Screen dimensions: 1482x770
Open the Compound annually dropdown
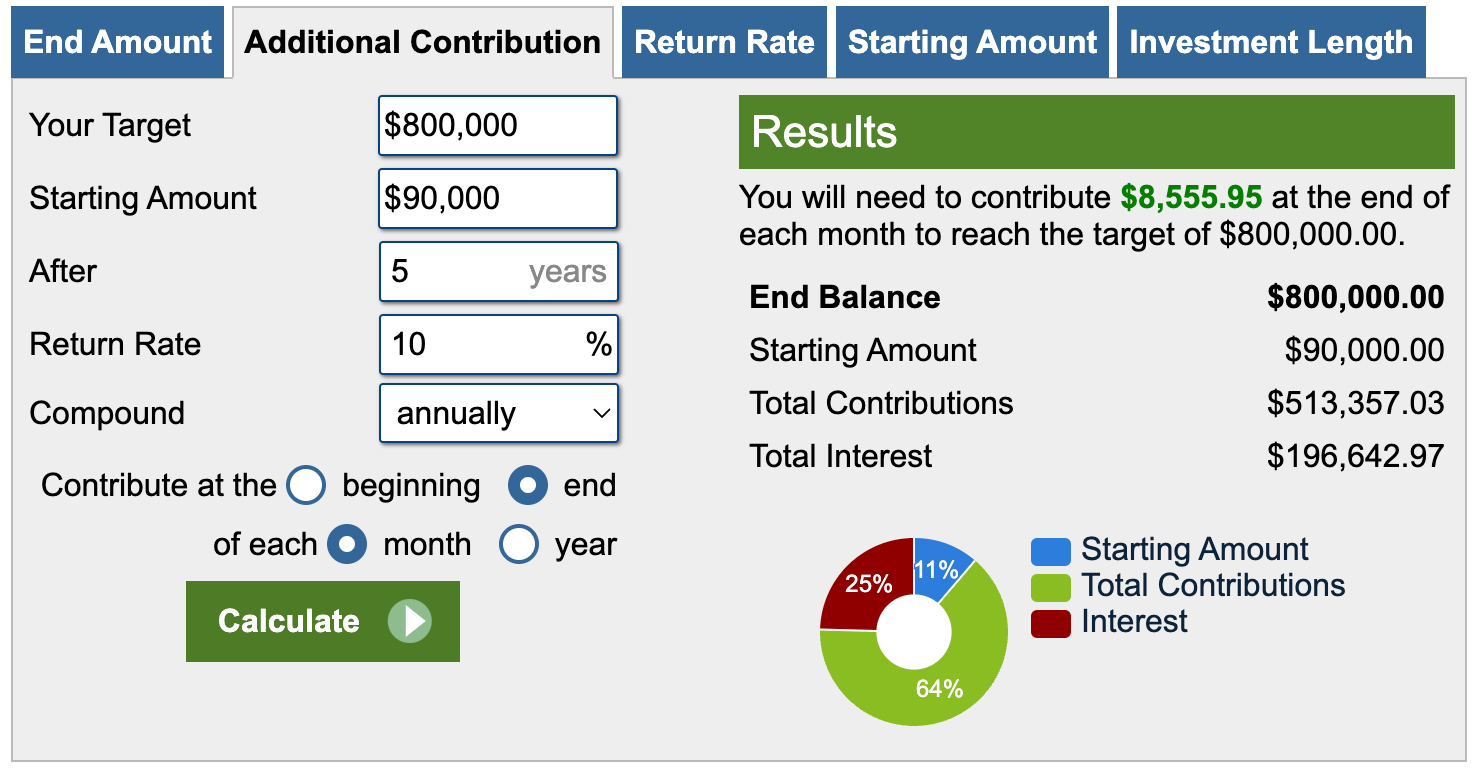point(499,413)
